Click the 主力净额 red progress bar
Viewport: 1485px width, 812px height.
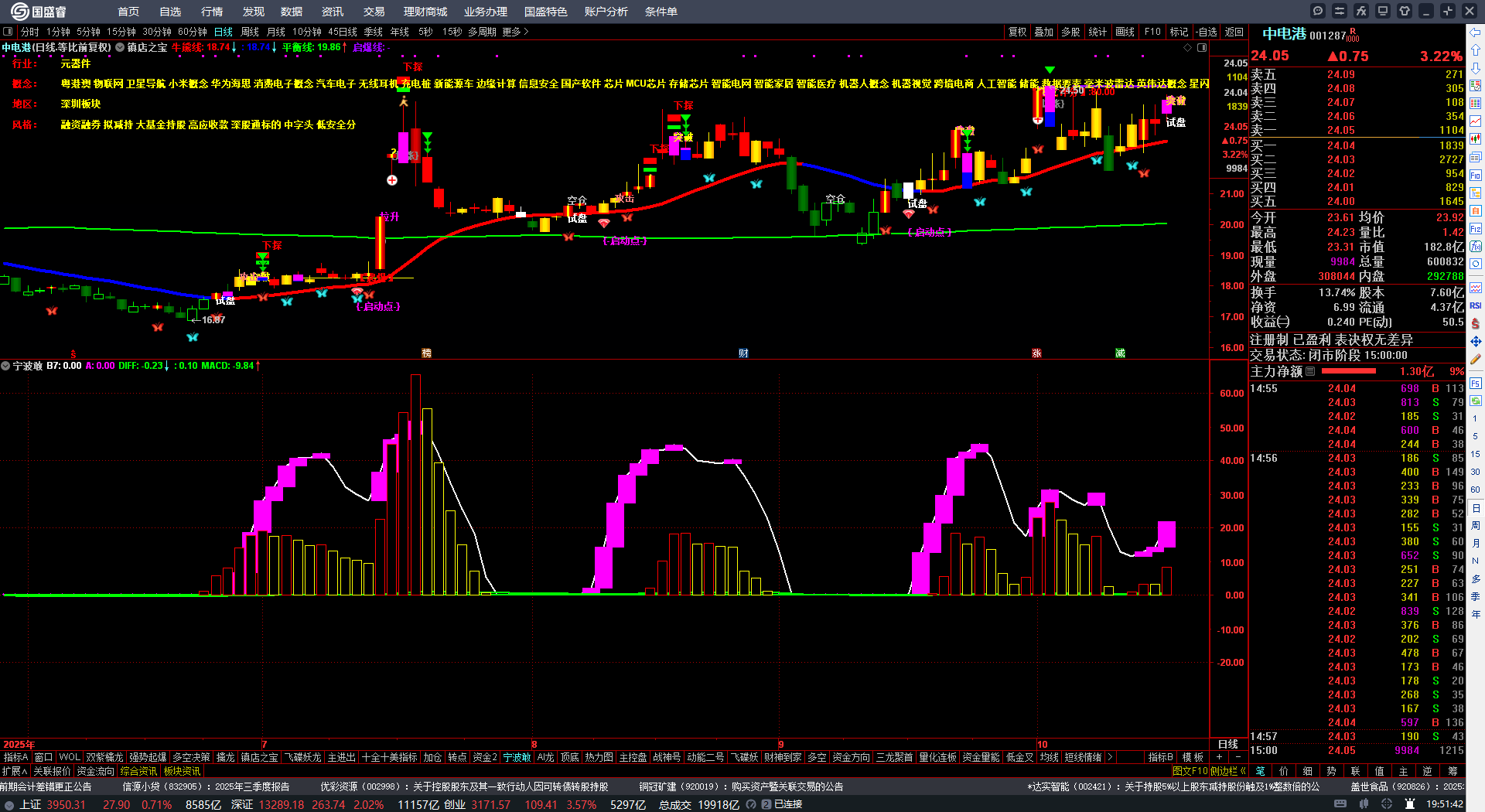click(1350, 371)
